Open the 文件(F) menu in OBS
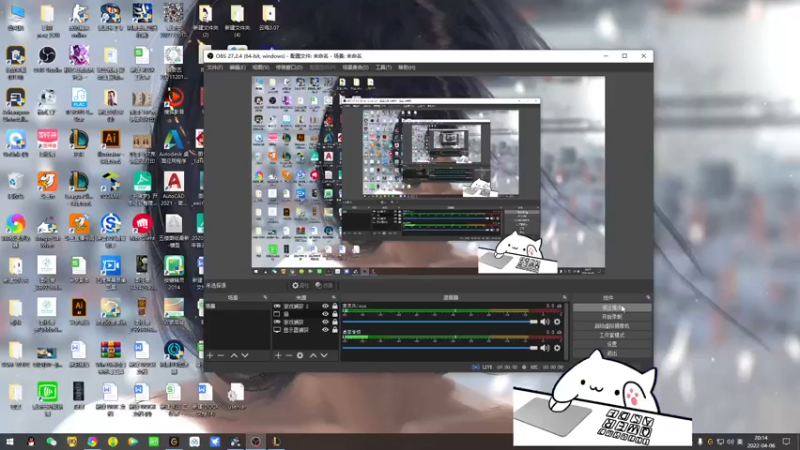The image size is (800, 450). tap(215, 67)
